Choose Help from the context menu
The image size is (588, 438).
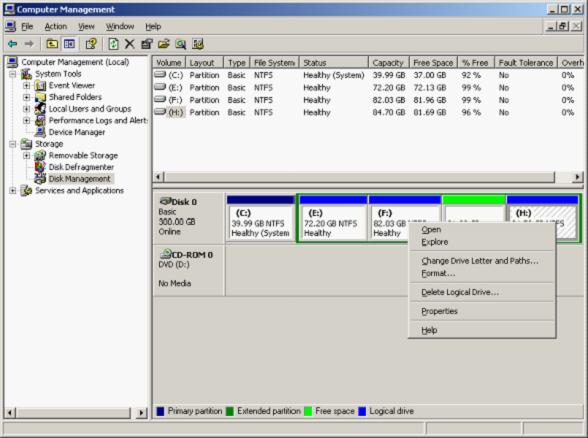tap(482, 330)
